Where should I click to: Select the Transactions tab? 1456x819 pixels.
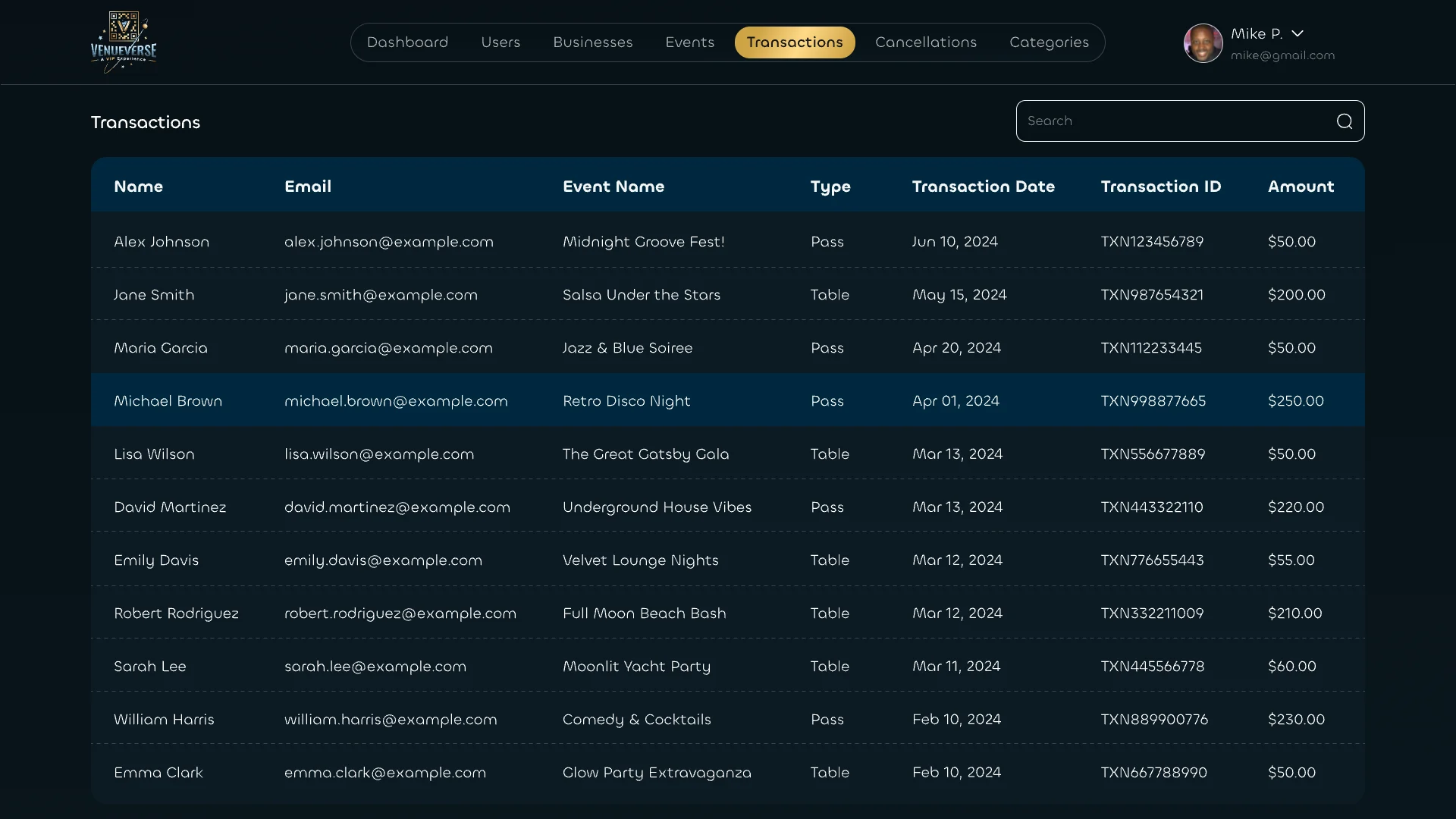coord(795,42)
